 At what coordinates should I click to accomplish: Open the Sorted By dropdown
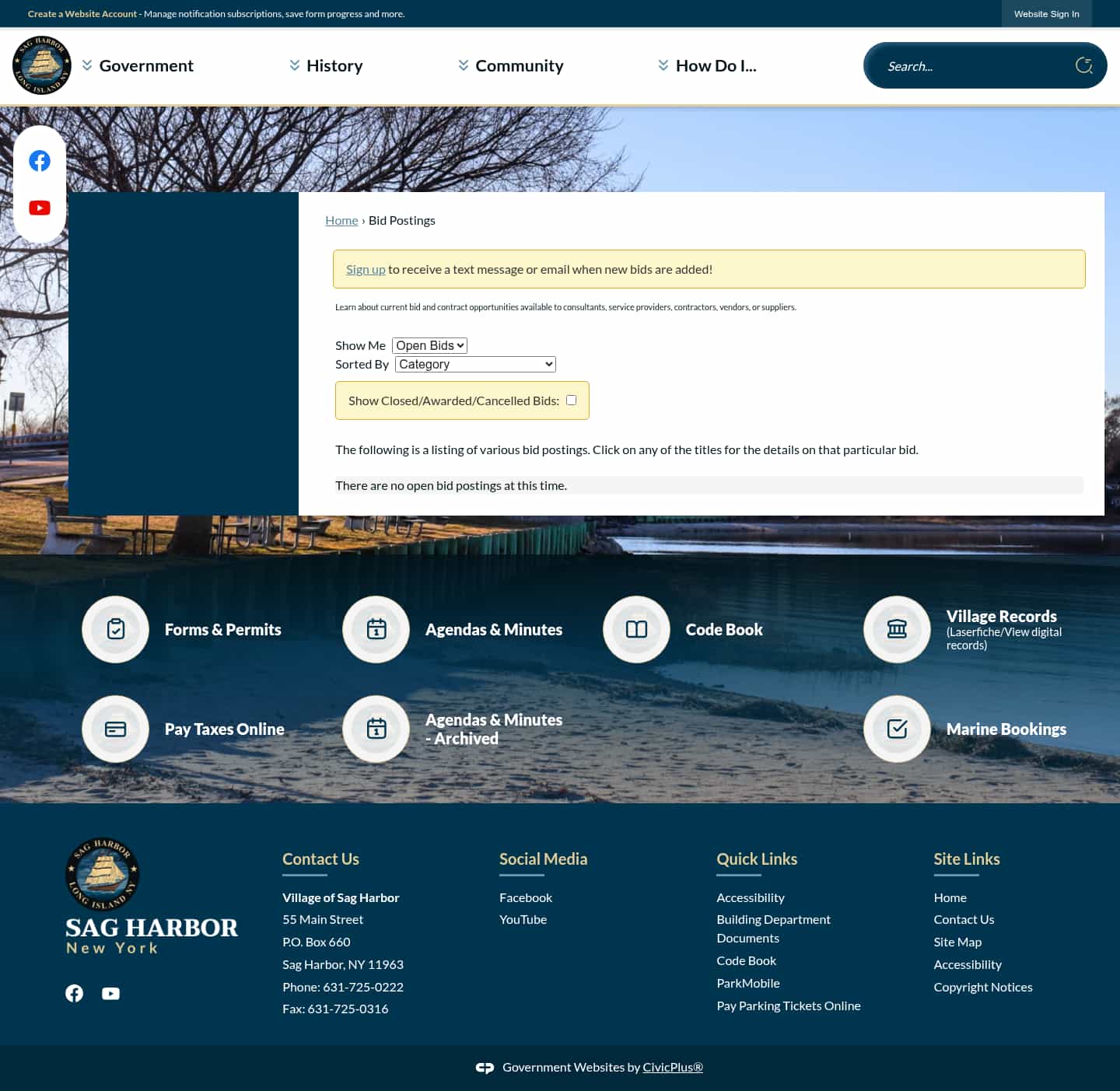474,364
